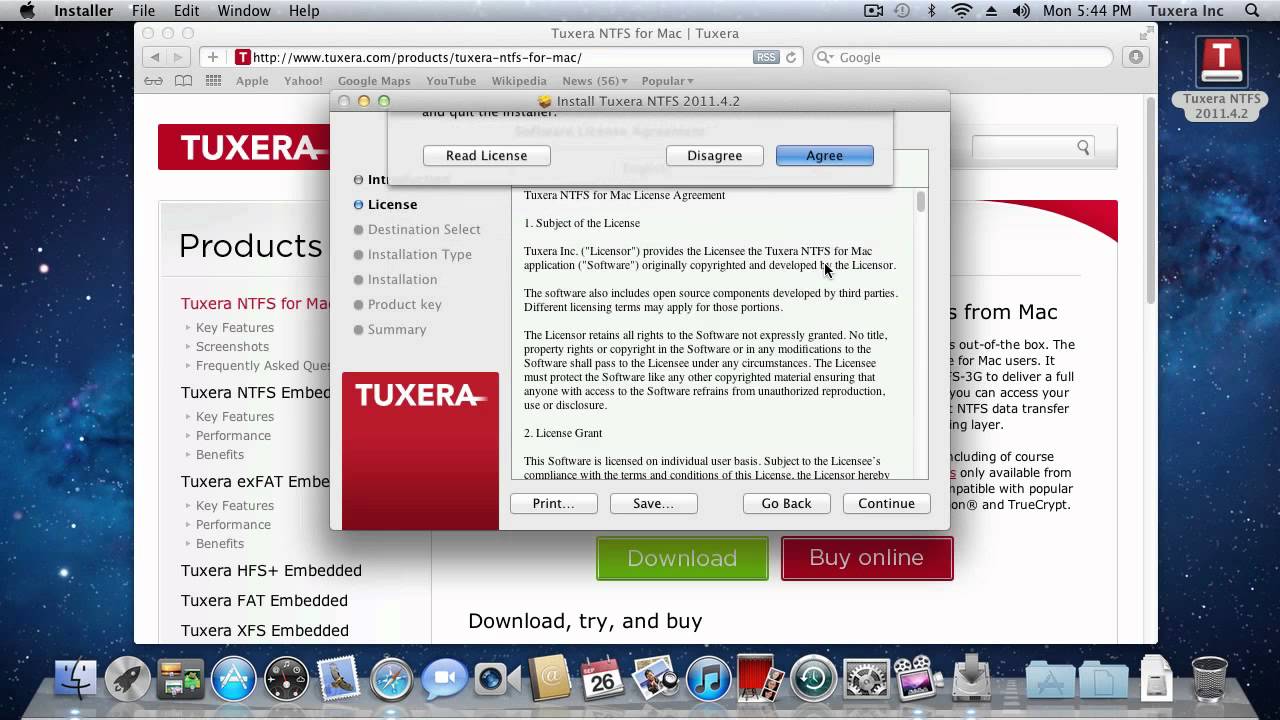Image resolution: width=1280 pixels, height=720 pixels.
Task: Open the Yahoo! bookmark
Action: pos(303,81)
